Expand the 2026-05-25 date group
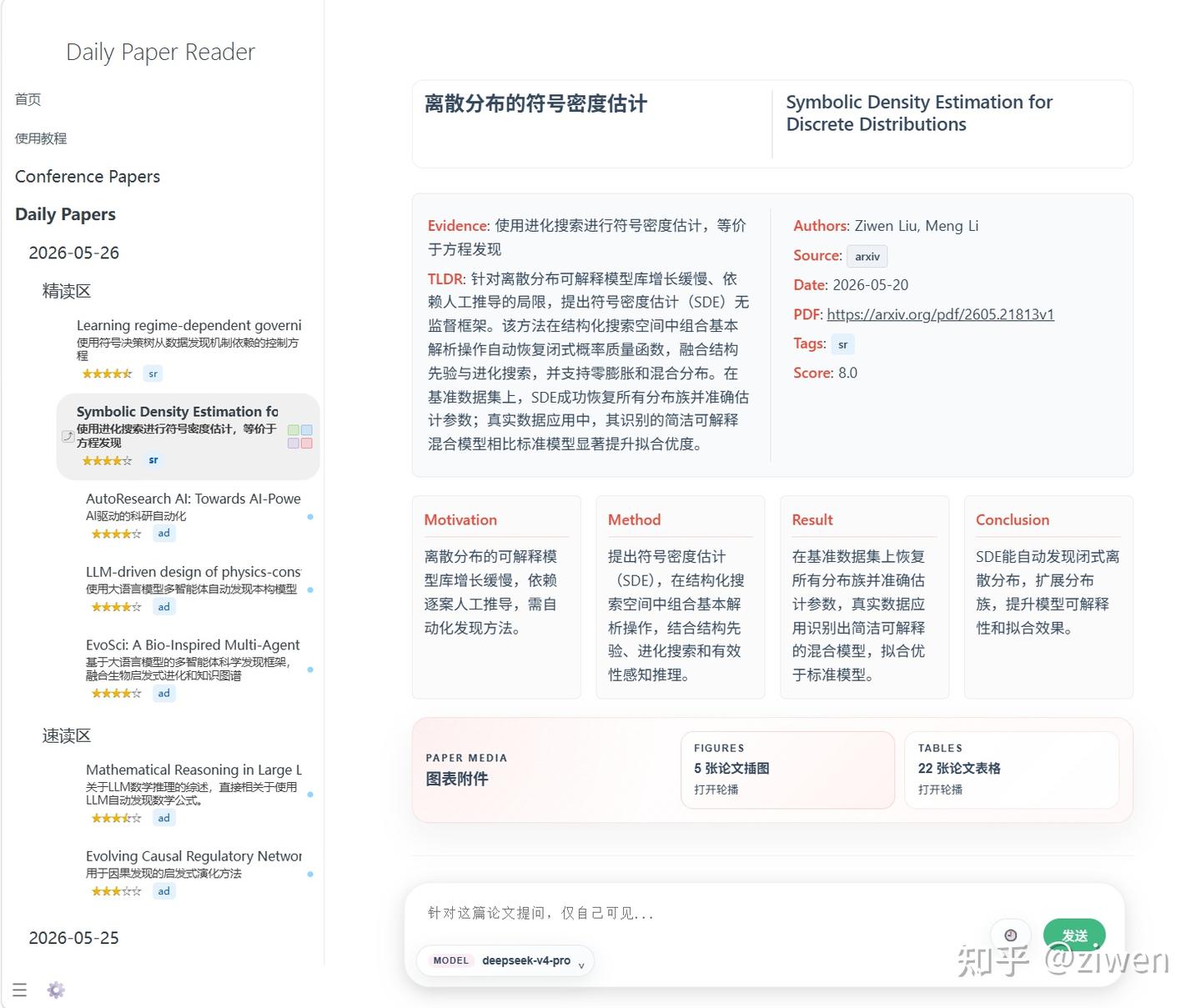Screen dimensions: 1201x1008 [73, 938]
